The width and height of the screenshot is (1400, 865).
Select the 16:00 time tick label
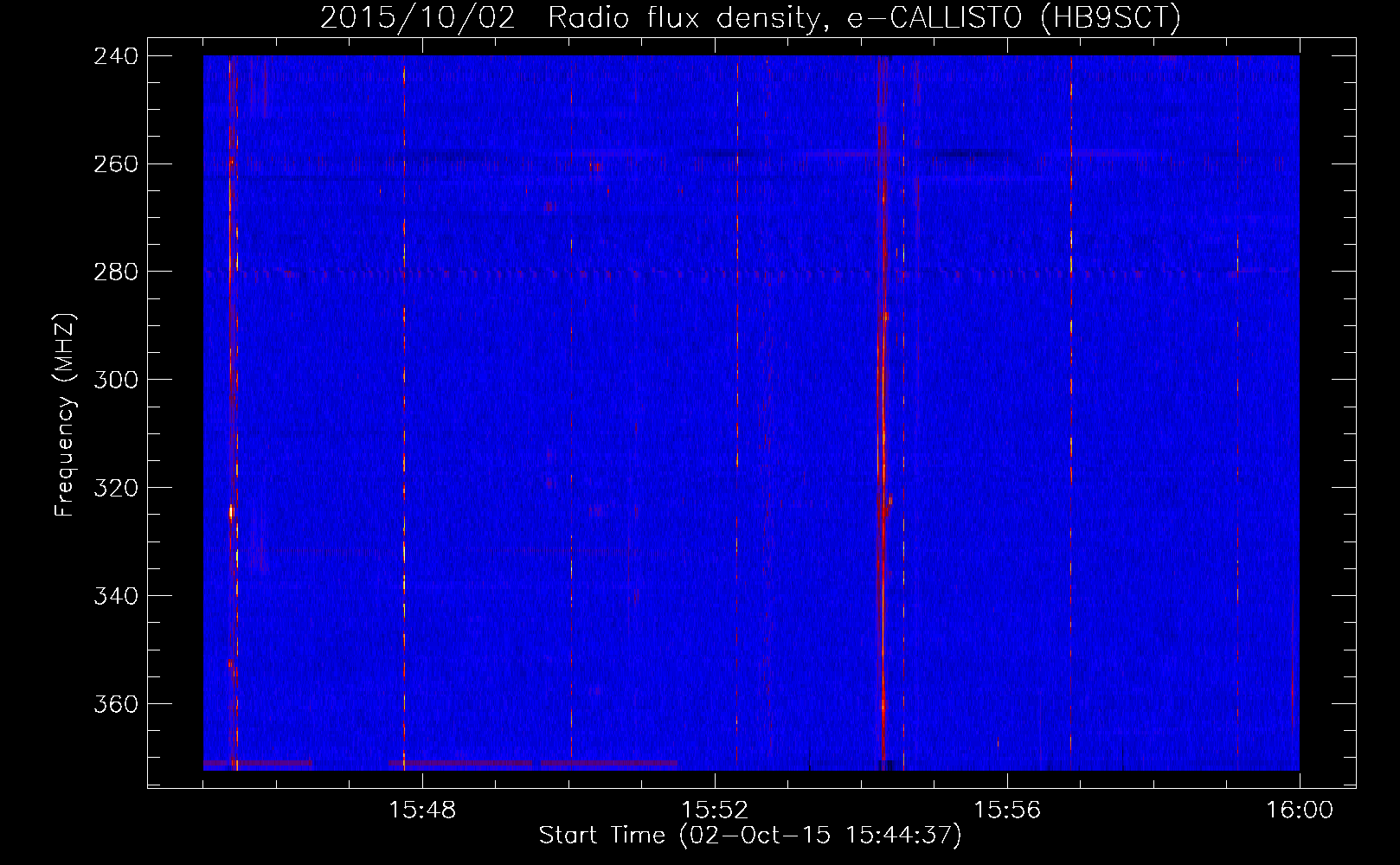point(1300,811)
